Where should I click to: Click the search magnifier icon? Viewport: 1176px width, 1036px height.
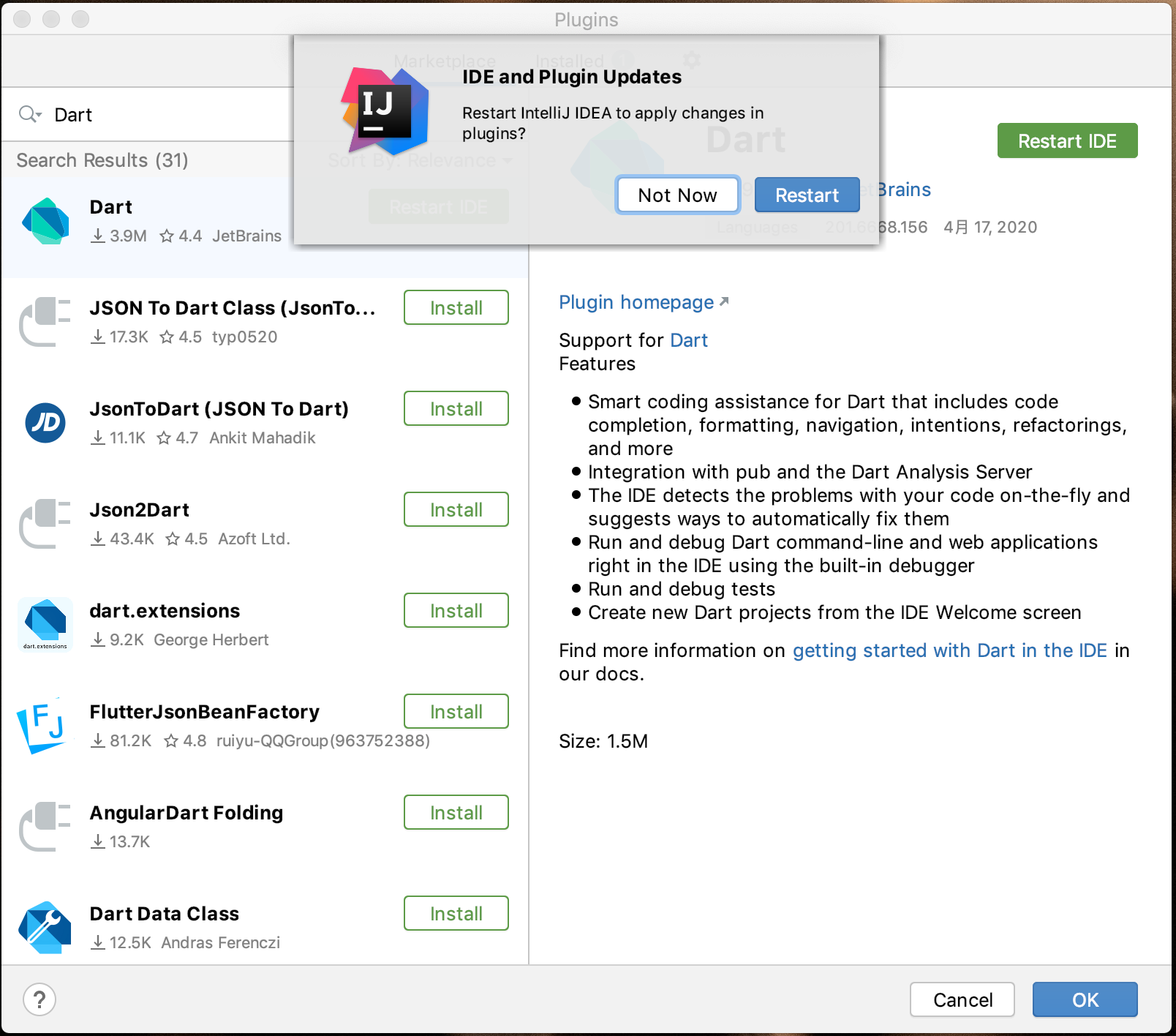(x=30, y=114)
